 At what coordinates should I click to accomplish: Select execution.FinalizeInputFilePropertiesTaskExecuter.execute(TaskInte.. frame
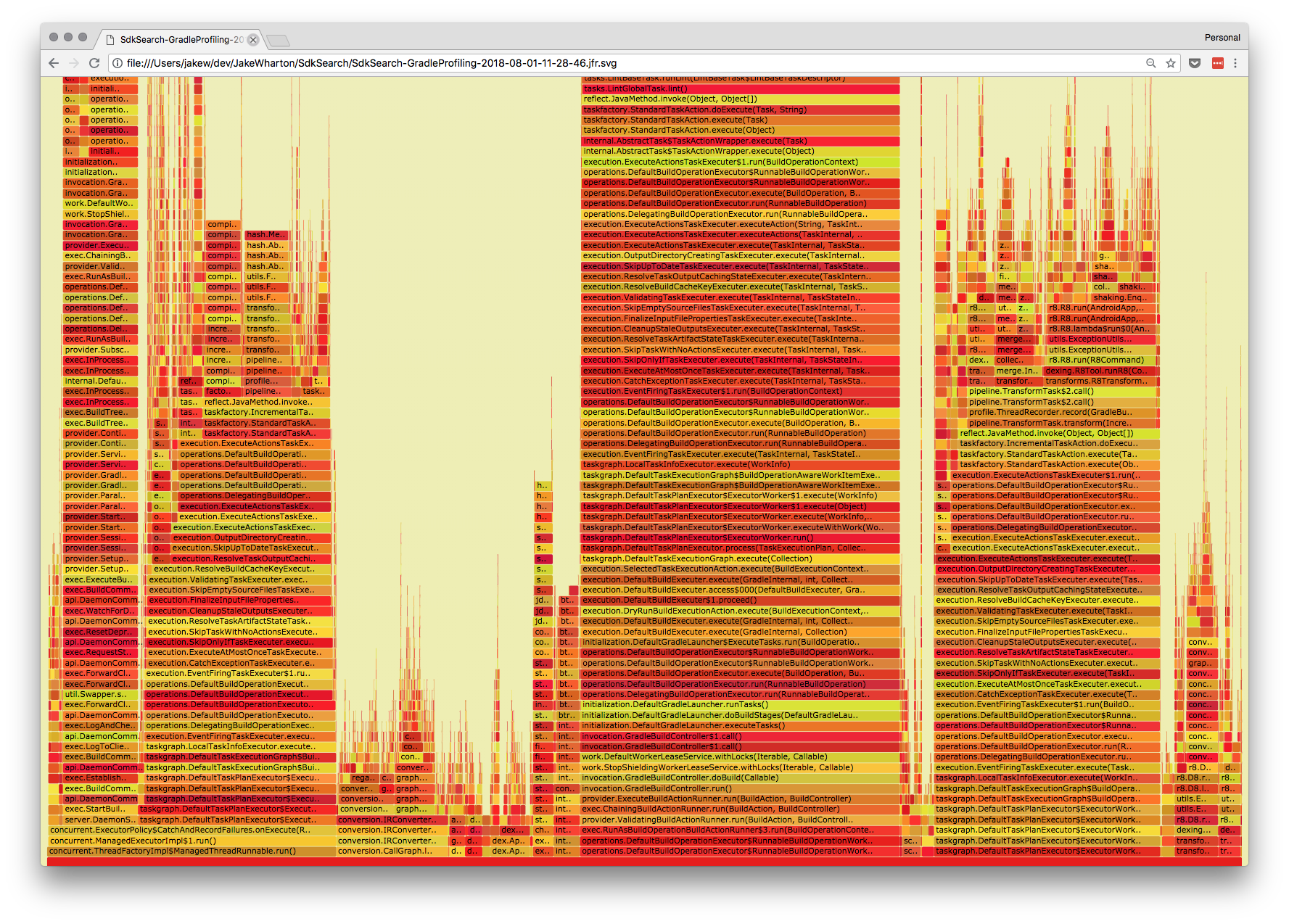coord(741,318)
